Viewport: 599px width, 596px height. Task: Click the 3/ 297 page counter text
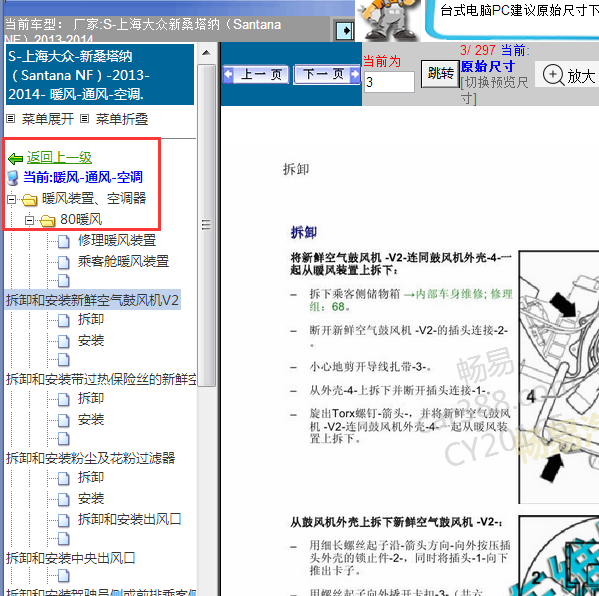(x=478, y=50)
